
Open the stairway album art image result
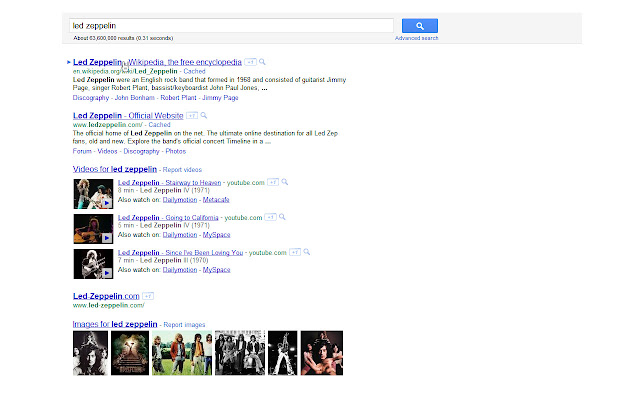click(130, 353)
